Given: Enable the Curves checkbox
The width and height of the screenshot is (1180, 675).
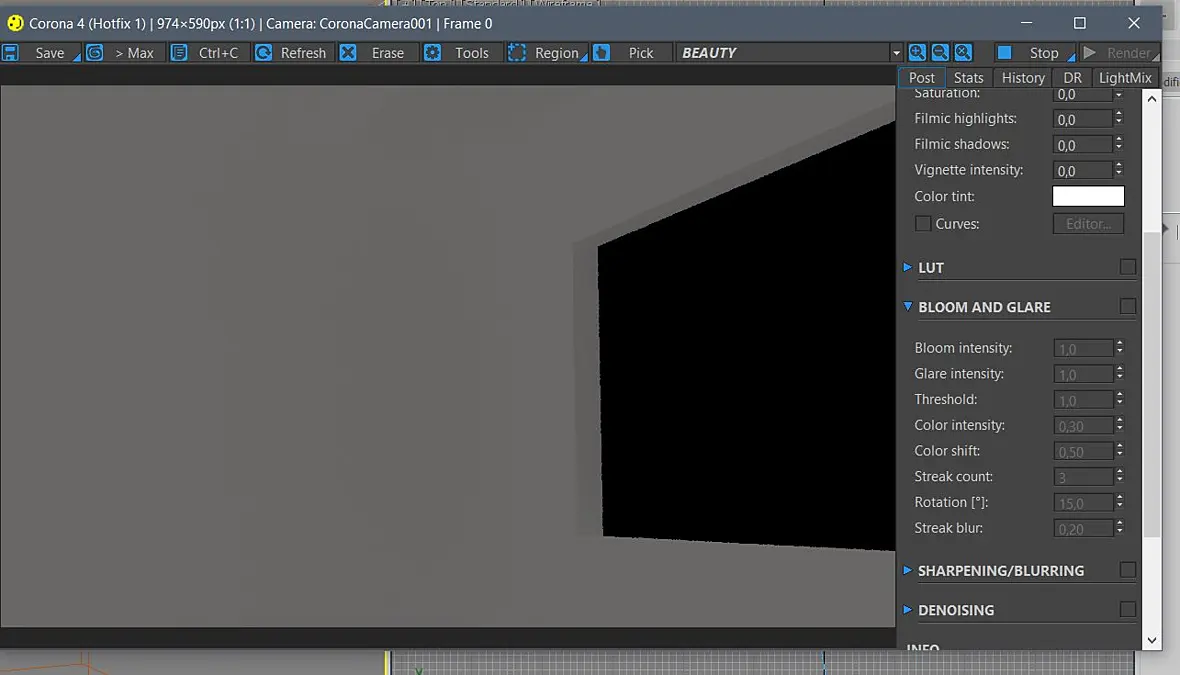Looking at the screenshot, I should pyautogui.click(x=923, y=223).
